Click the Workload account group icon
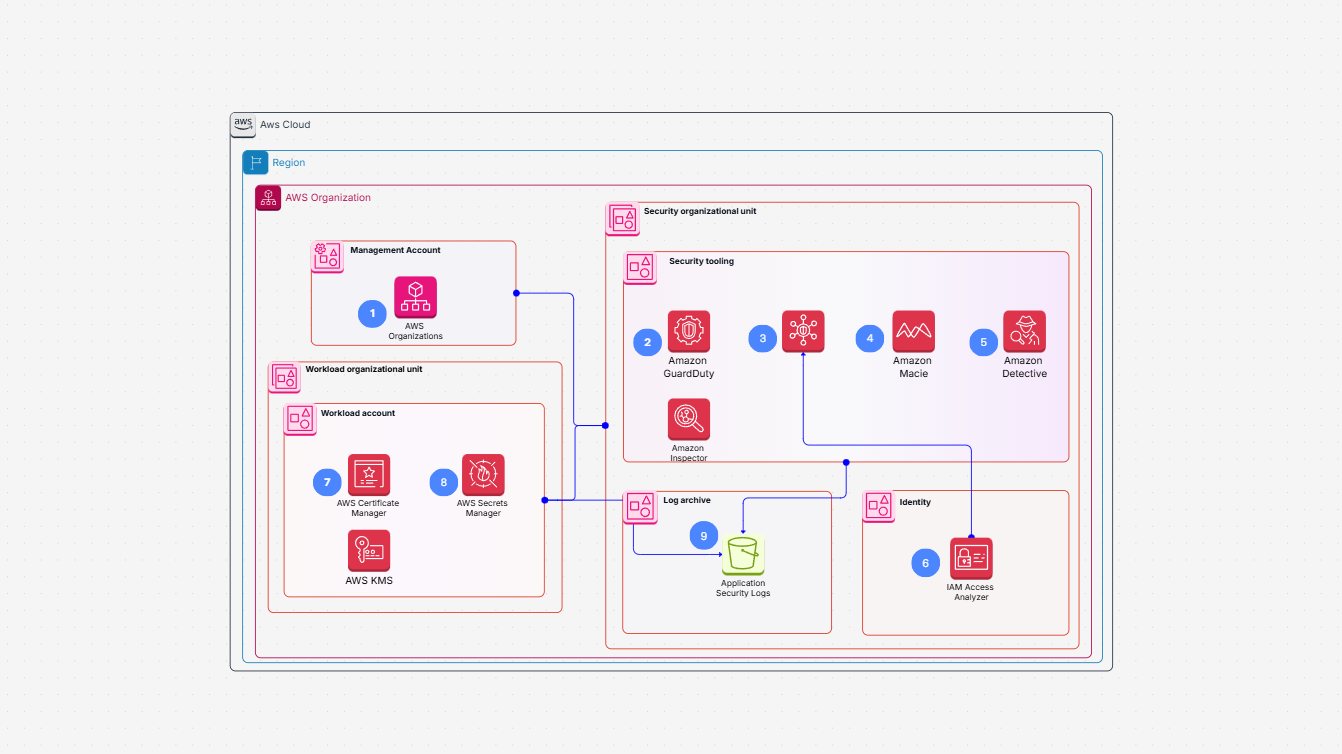Viewport: 1342px width, 754px height. coord(300,419)
